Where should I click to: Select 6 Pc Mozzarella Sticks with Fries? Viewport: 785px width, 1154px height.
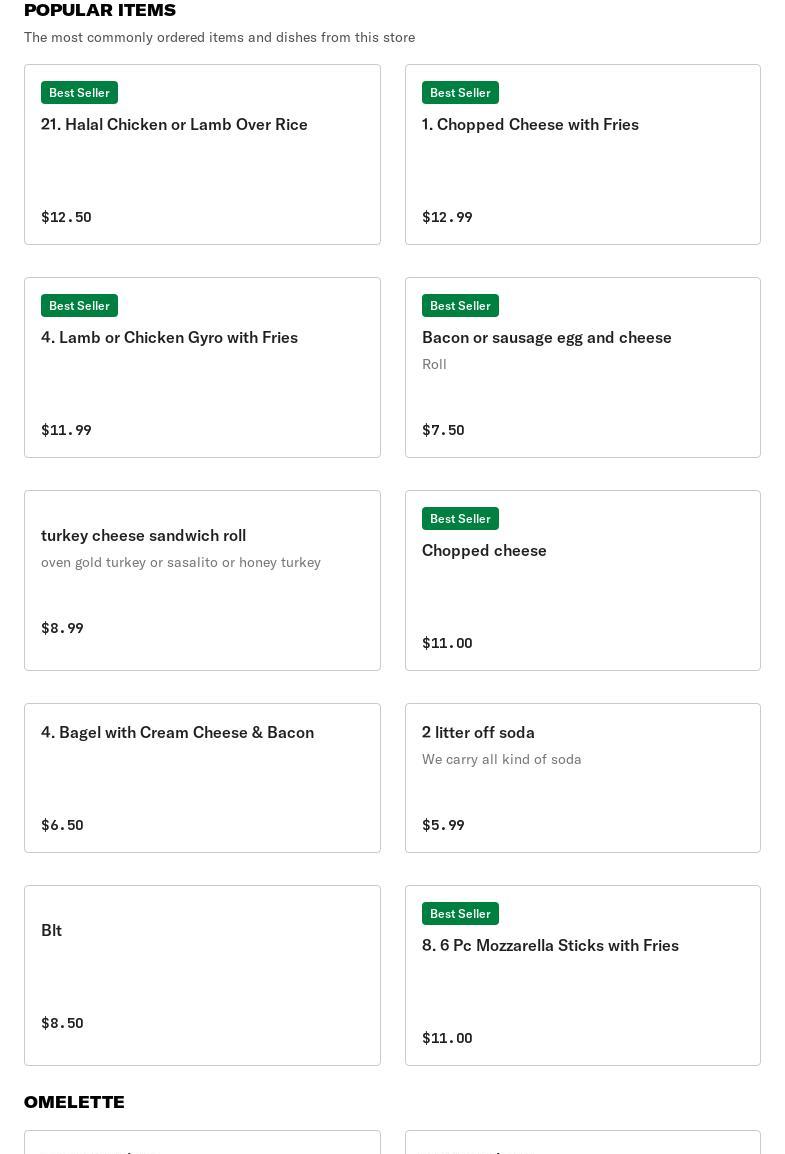click(583, 975)
